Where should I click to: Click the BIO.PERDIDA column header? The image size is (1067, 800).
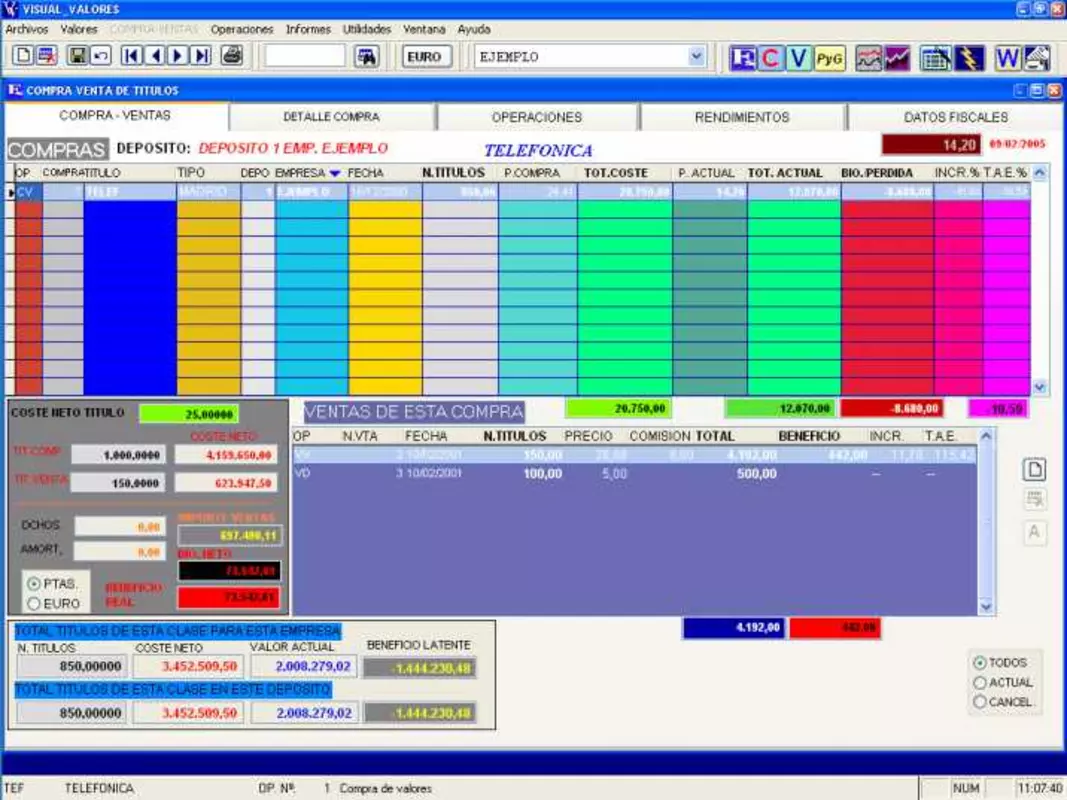(876, 173)
